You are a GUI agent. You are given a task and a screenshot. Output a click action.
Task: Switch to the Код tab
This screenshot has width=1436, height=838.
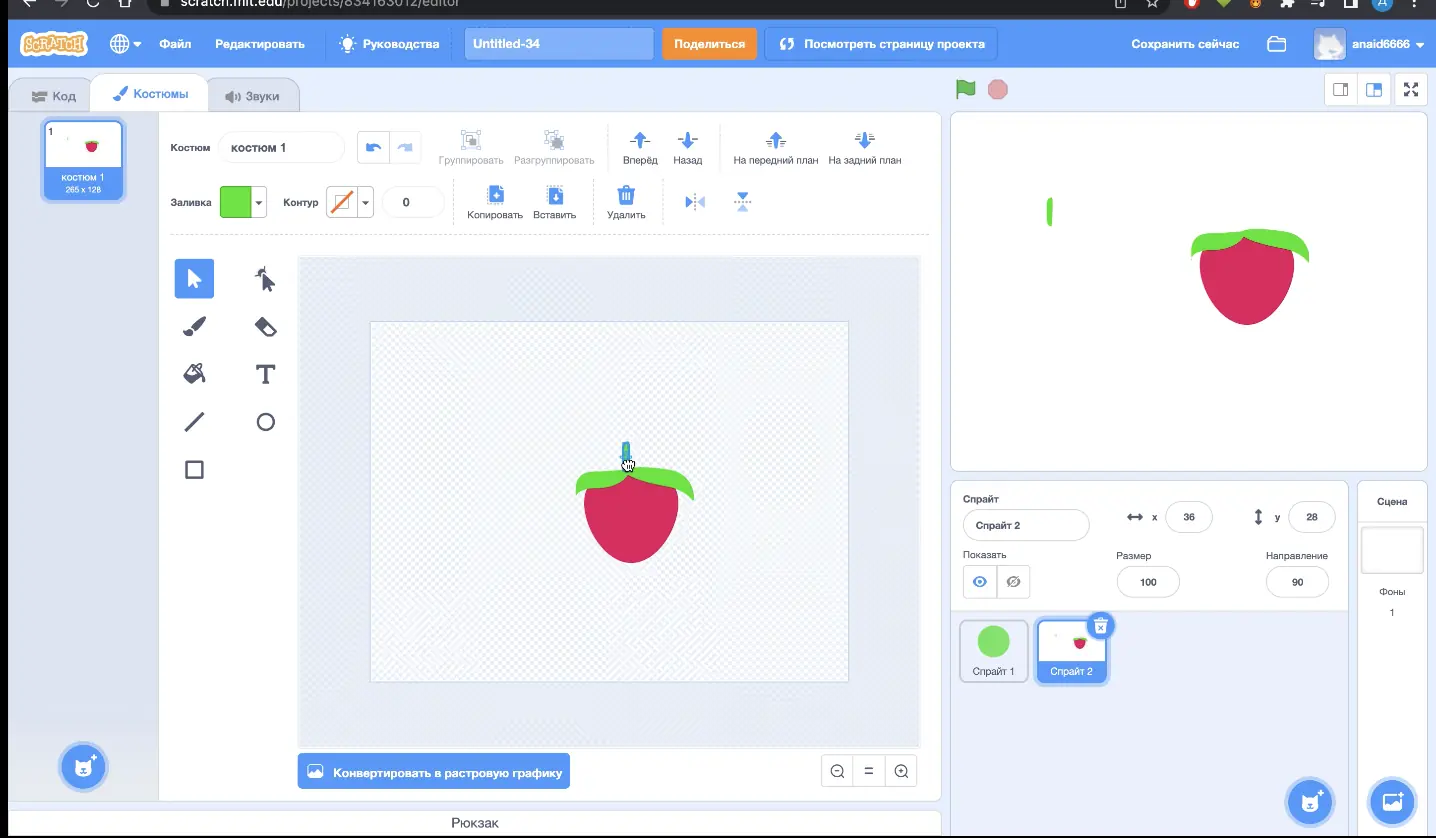click(x=53, y=96)
